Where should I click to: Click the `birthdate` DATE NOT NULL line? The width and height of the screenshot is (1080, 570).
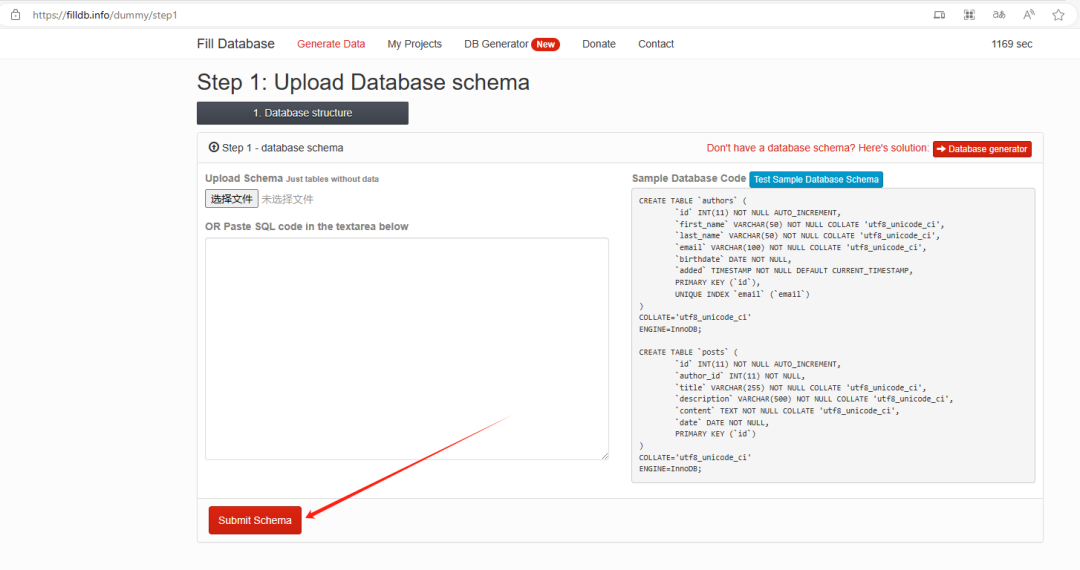click(x=733, y=260)
